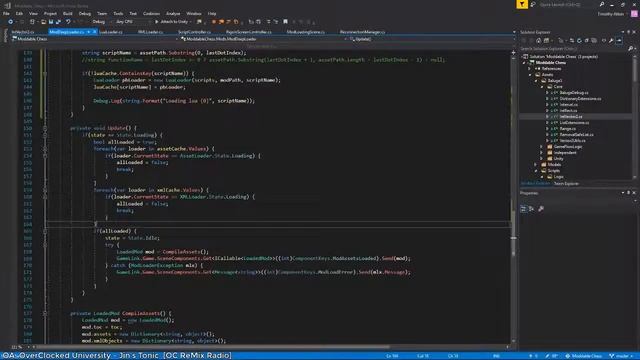The height and width of the screenshot is (360, 640).
Task: Select DictionaryExtensions.cs in Solution Explorer
Action: click(580, 99)
